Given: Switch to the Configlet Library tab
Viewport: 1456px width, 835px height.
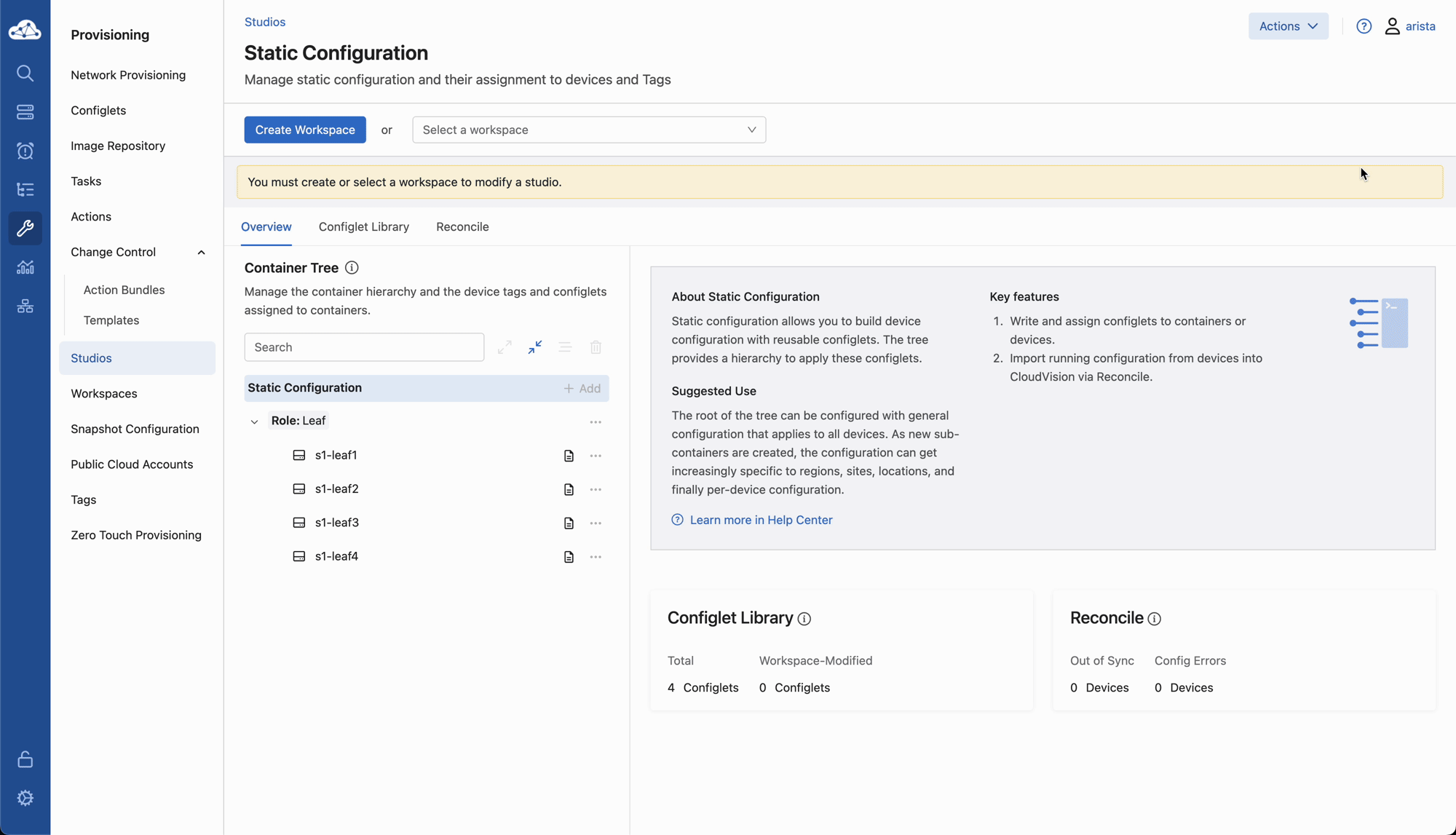Looking at the screenshot, I should (x=363, y=227).
